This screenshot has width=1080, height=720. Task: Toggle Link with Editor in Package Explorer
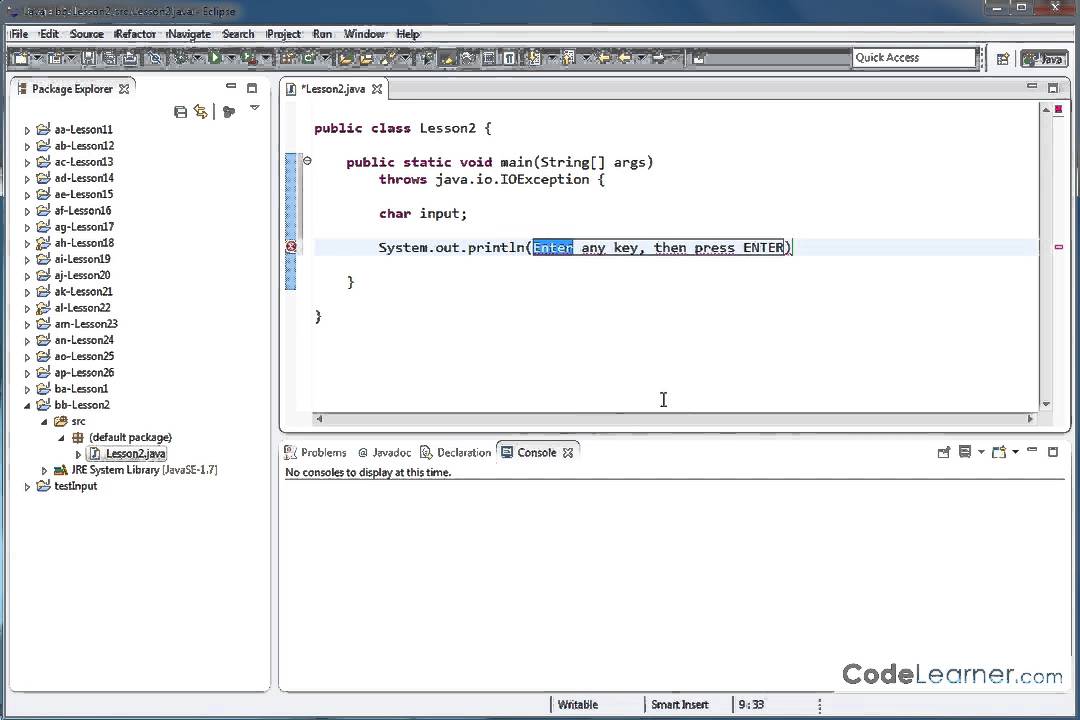click(x=200, y=112)
